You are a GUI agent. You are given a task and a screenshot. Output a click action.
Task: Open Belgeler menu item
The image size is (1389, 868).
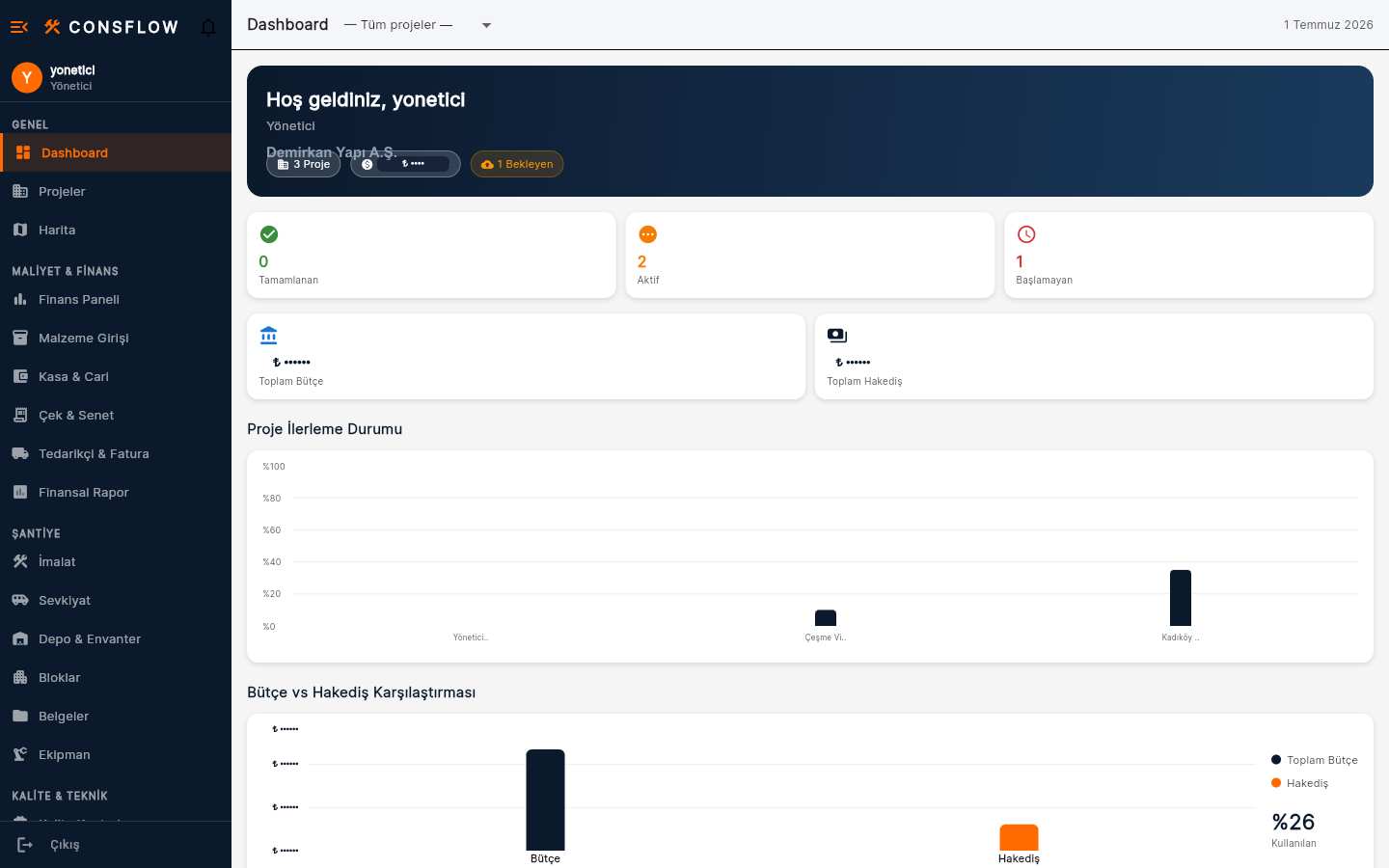[116, 716]
